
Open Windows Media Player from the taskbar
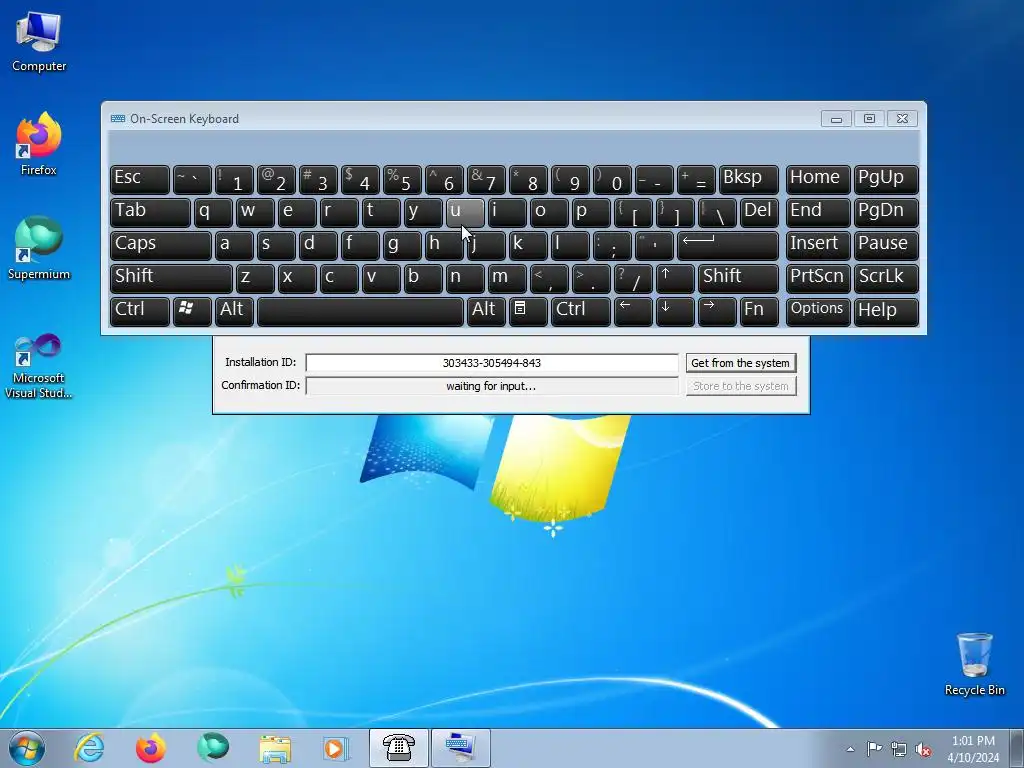[x=336, y=748]
